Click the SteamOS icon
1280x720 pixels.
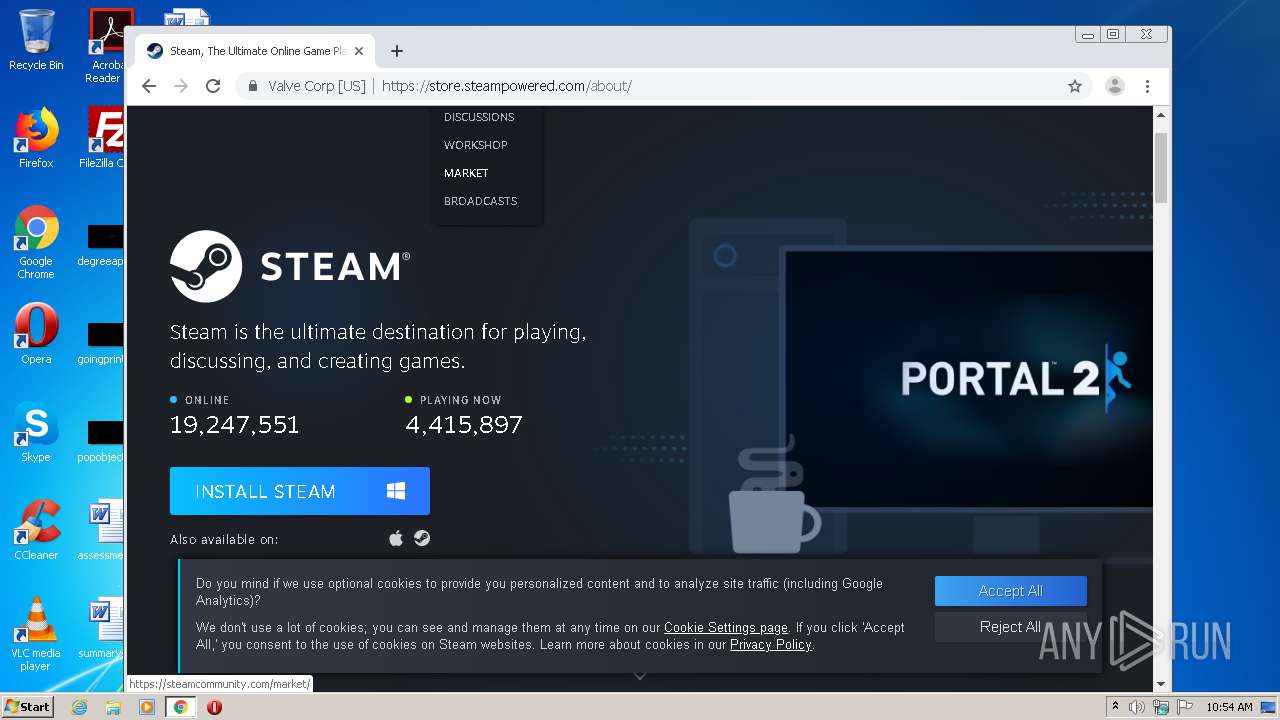coord(423,538)
